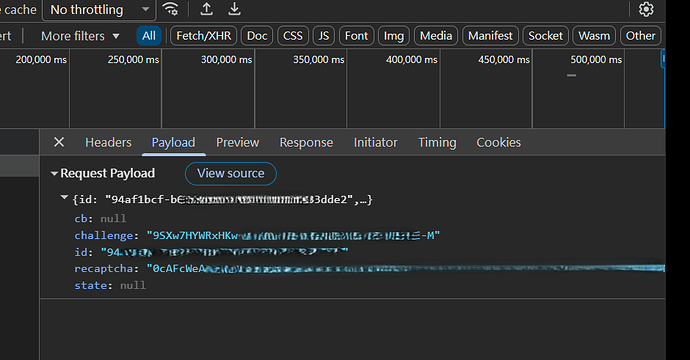Switch to the Timing tab
This screenshot has width=690, height=360.
437,143
